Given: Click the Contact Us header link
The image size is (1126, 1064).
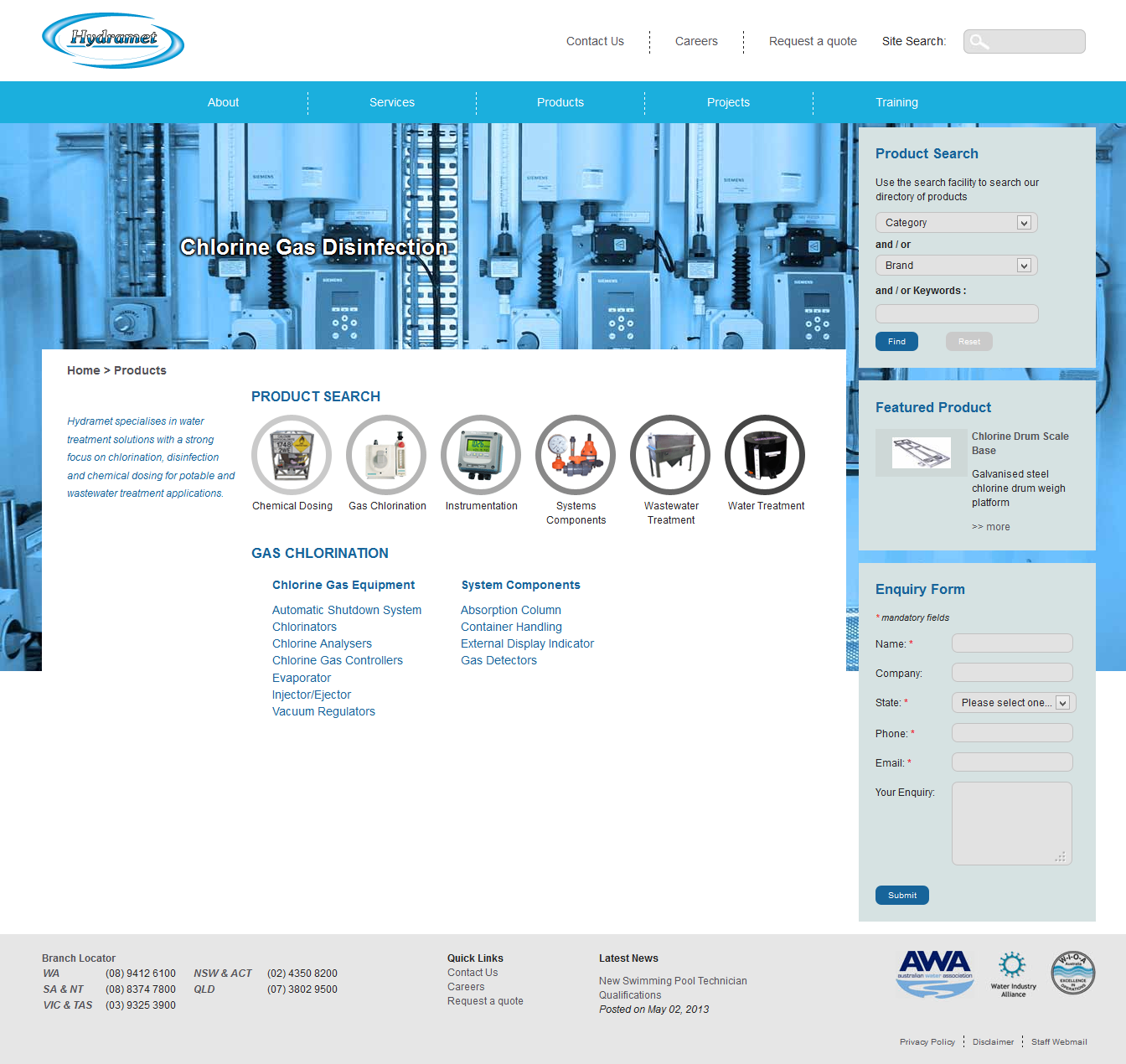Looking at the screenshot, I should coord(595,41).
